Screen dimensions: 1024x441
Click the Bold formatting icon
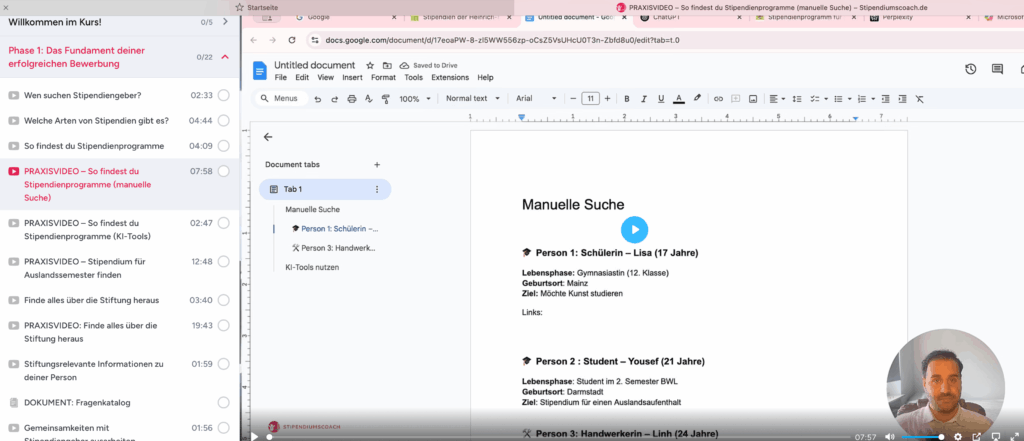coord(627,99)
